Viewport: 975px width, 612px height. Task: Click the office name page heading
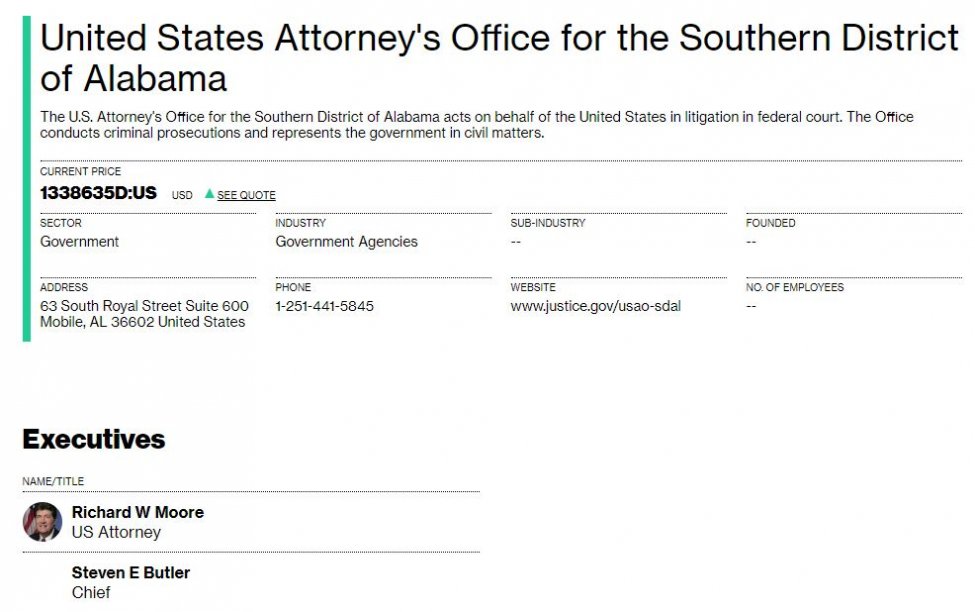click(x=499, y=58)
